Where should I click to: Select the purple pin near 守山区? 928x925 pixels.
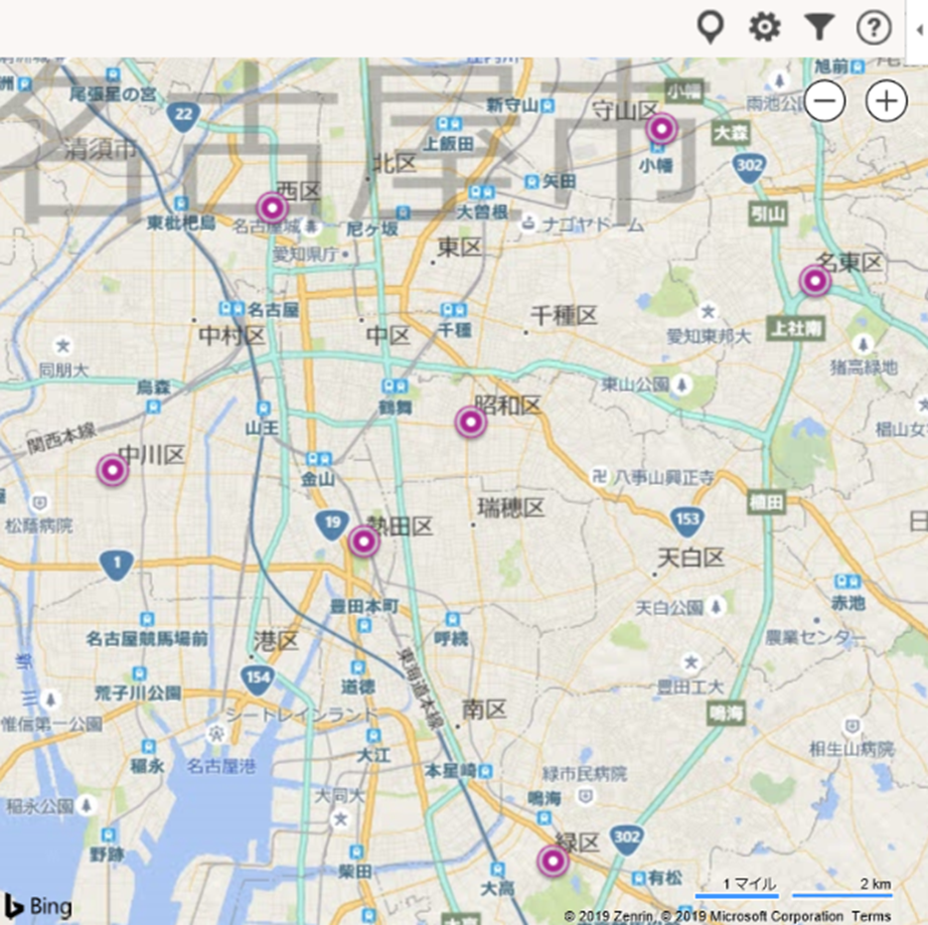[661, 129]
